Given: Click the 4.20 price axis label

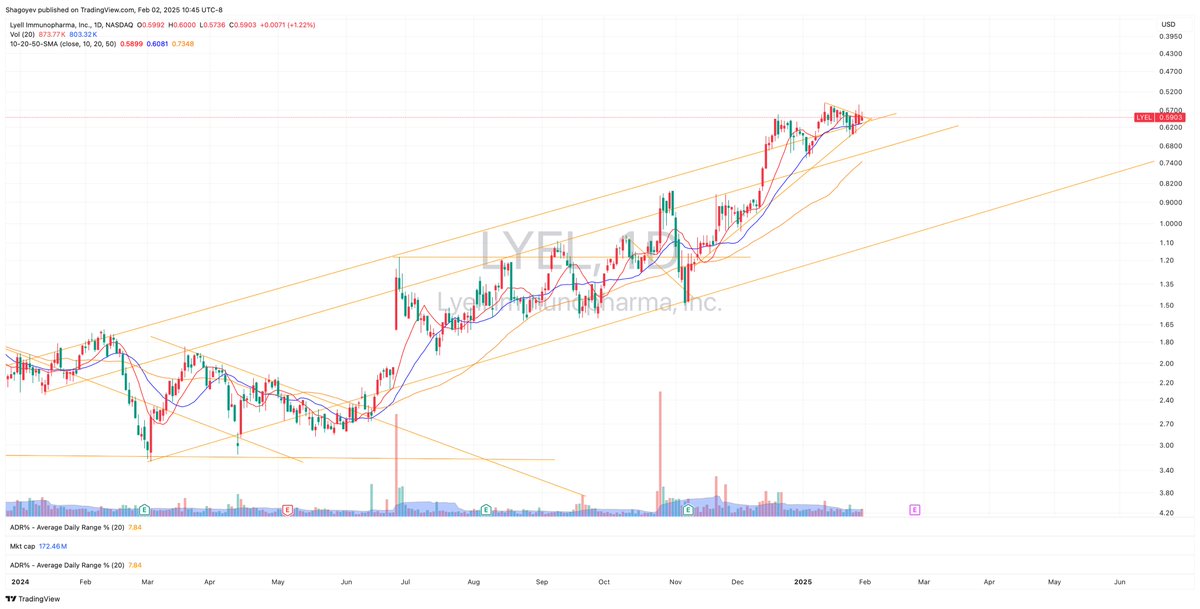Looking at the screenshot, I should pos(1167,513).
